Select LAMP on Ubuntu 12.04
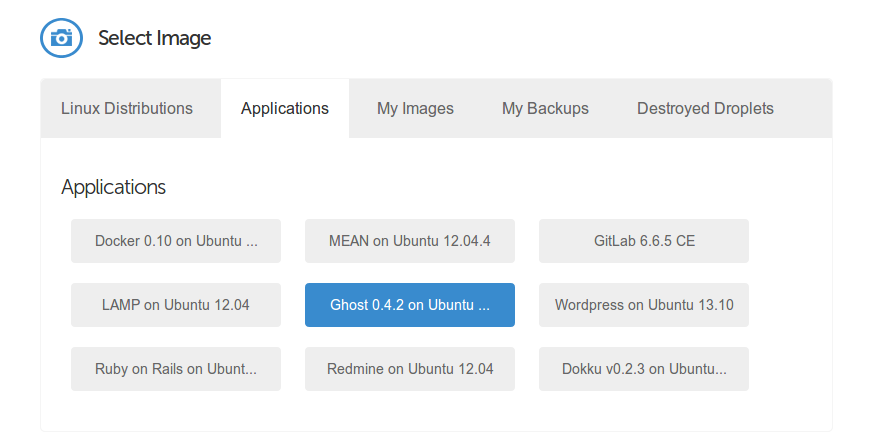The width and height of the screenshot is (873, 447). (x=176, y=305)
